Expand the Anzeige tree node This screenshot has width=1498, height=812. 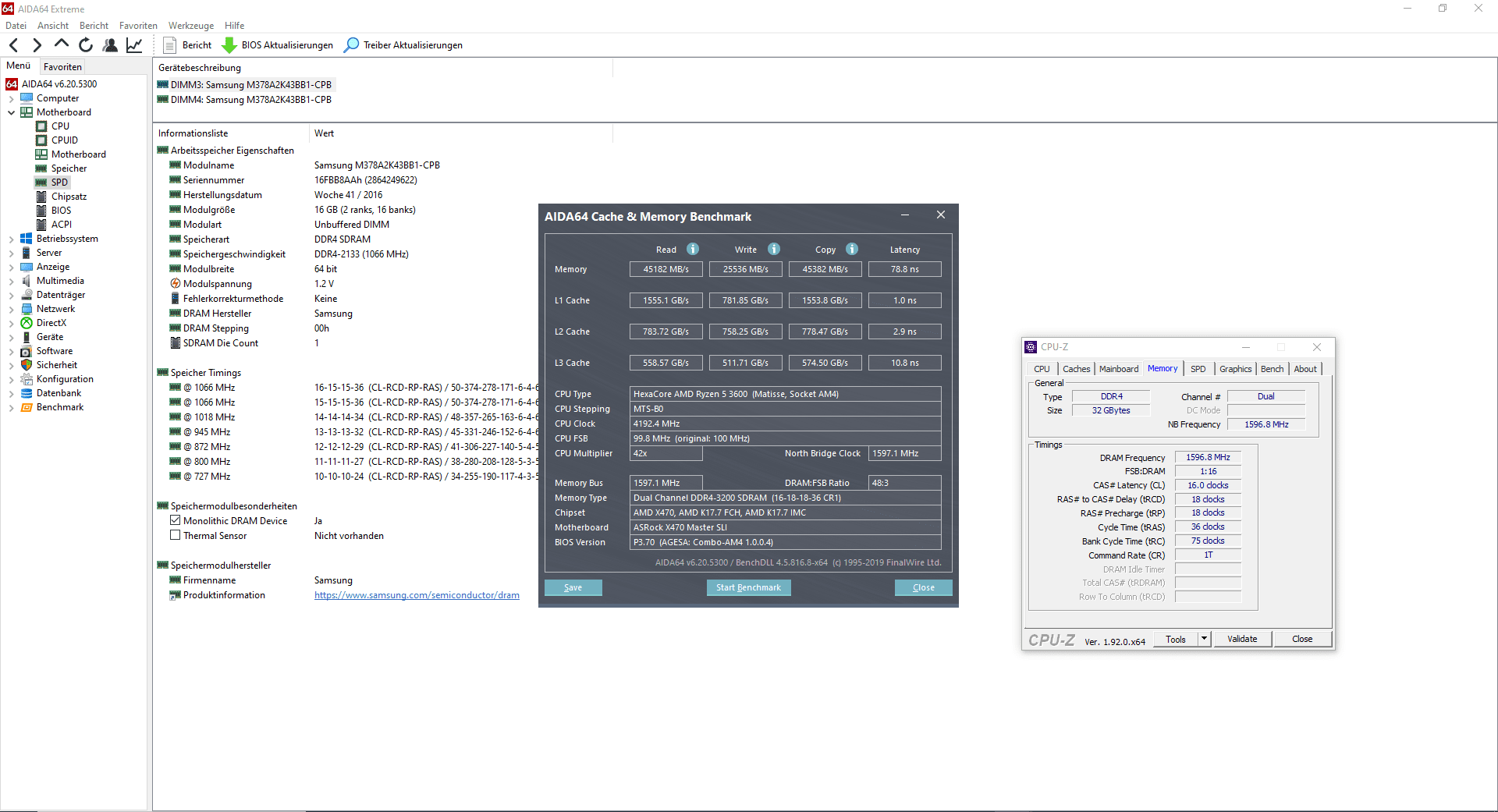11,268
